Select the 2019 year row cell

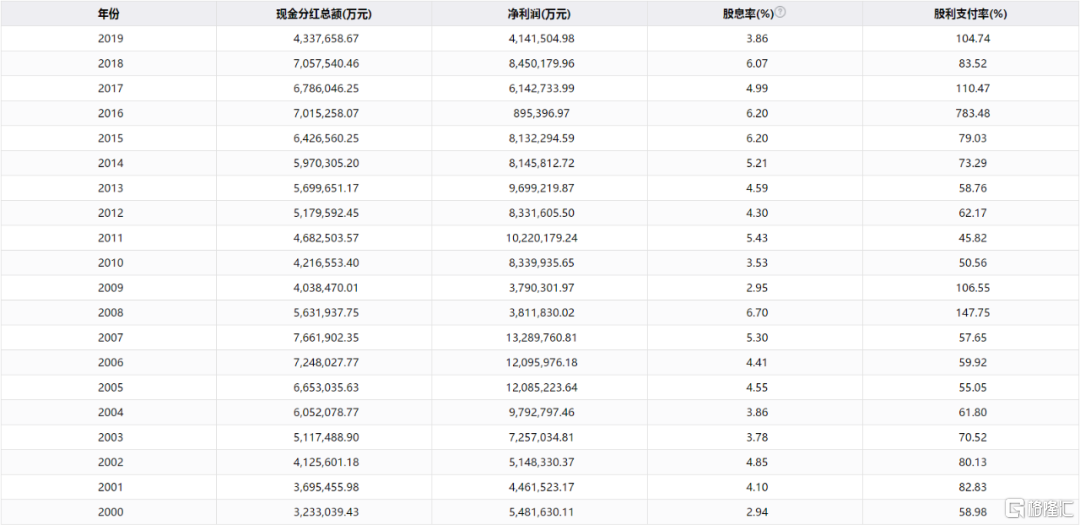109,39
